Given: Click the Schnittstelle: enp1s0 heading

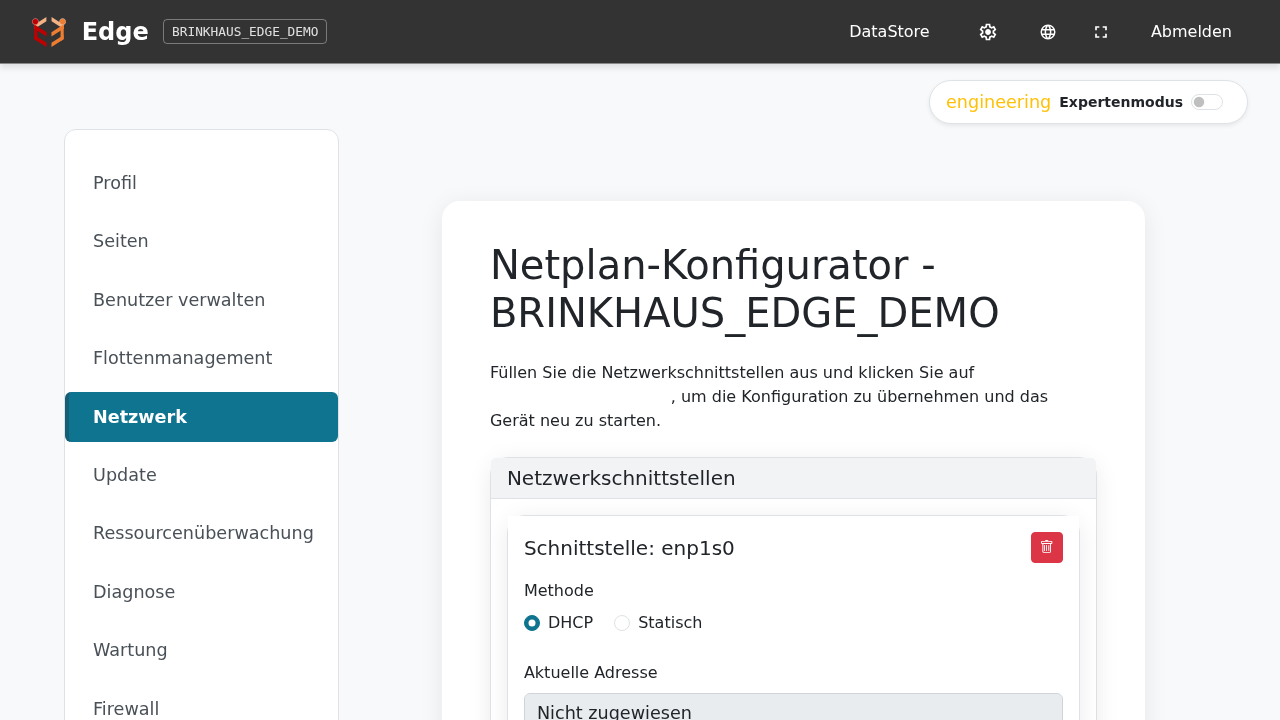Looking at the screenshot, I should [x=629, y=548].
